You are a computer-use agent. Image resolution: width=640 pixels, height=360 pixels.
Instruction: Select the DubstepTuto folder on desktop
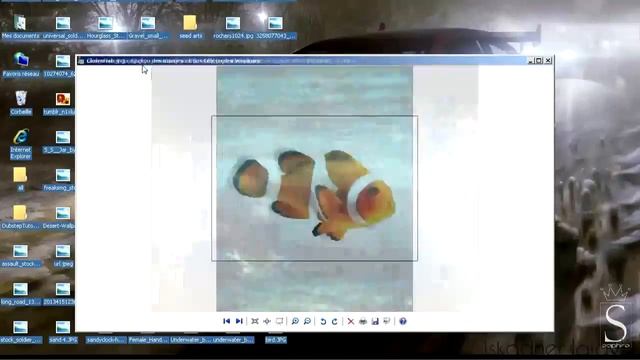(x=20, y=217)
